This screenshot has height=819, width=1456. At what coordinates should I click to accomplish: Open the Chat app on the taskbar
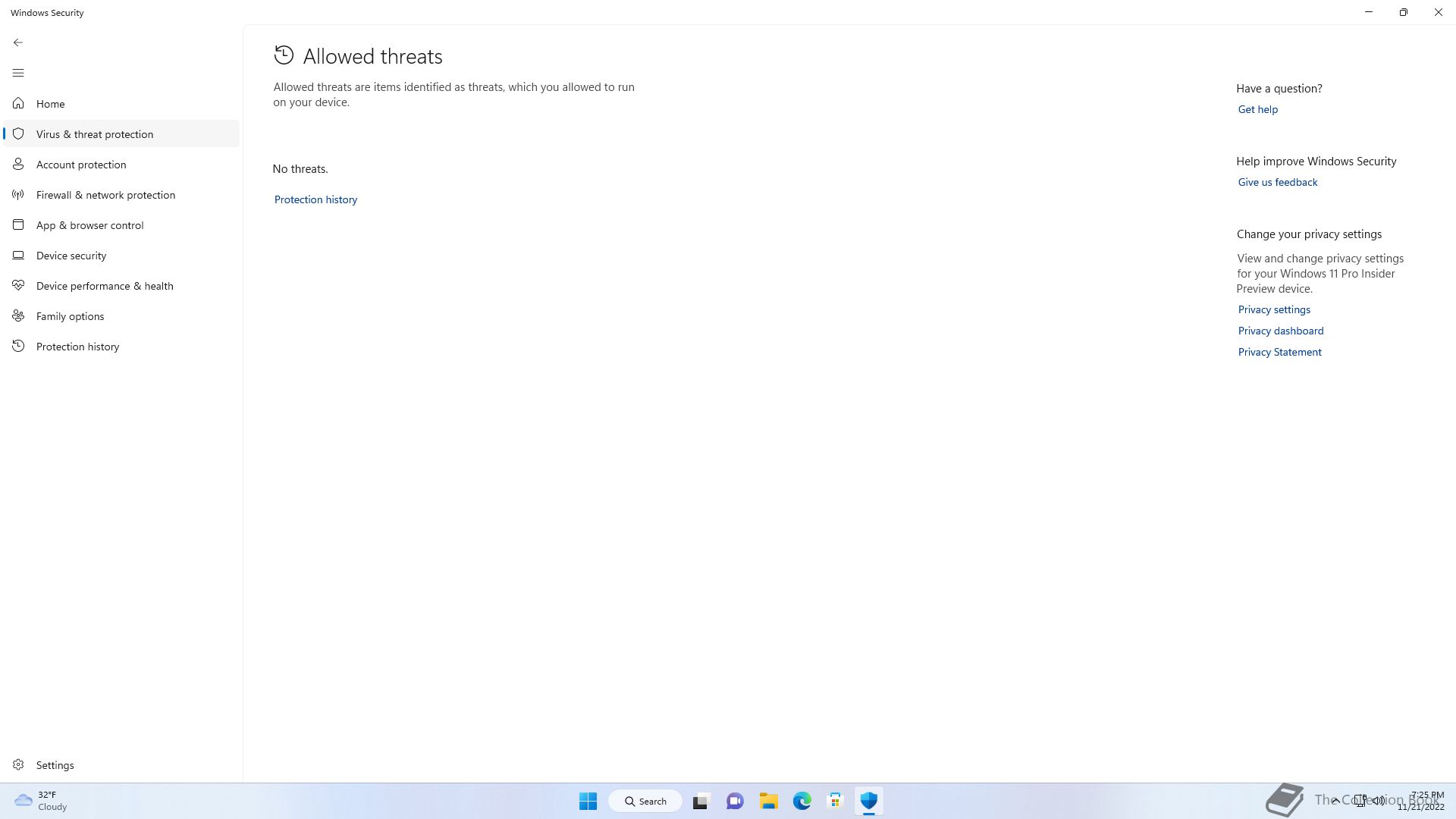point(735,801)
